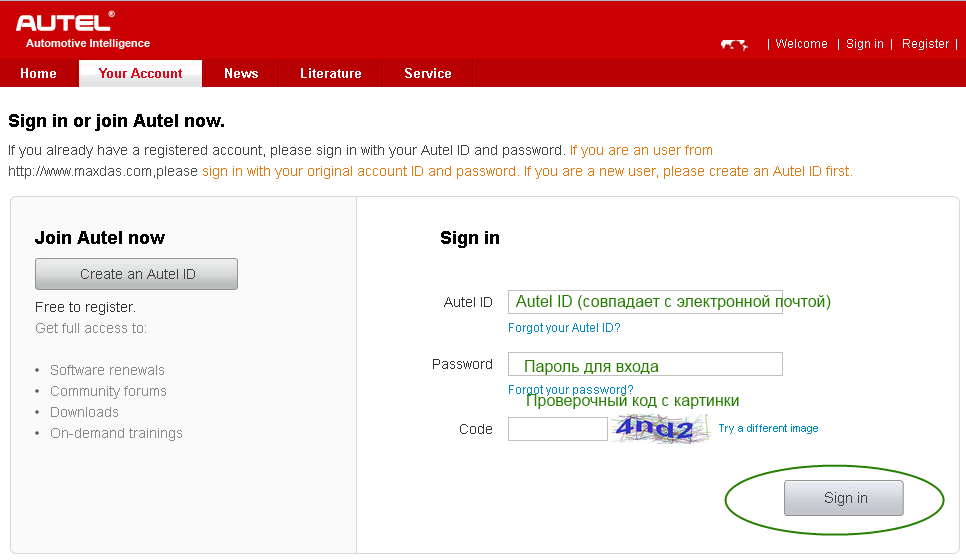Select the Your Account tab

[x=140, y=73]
